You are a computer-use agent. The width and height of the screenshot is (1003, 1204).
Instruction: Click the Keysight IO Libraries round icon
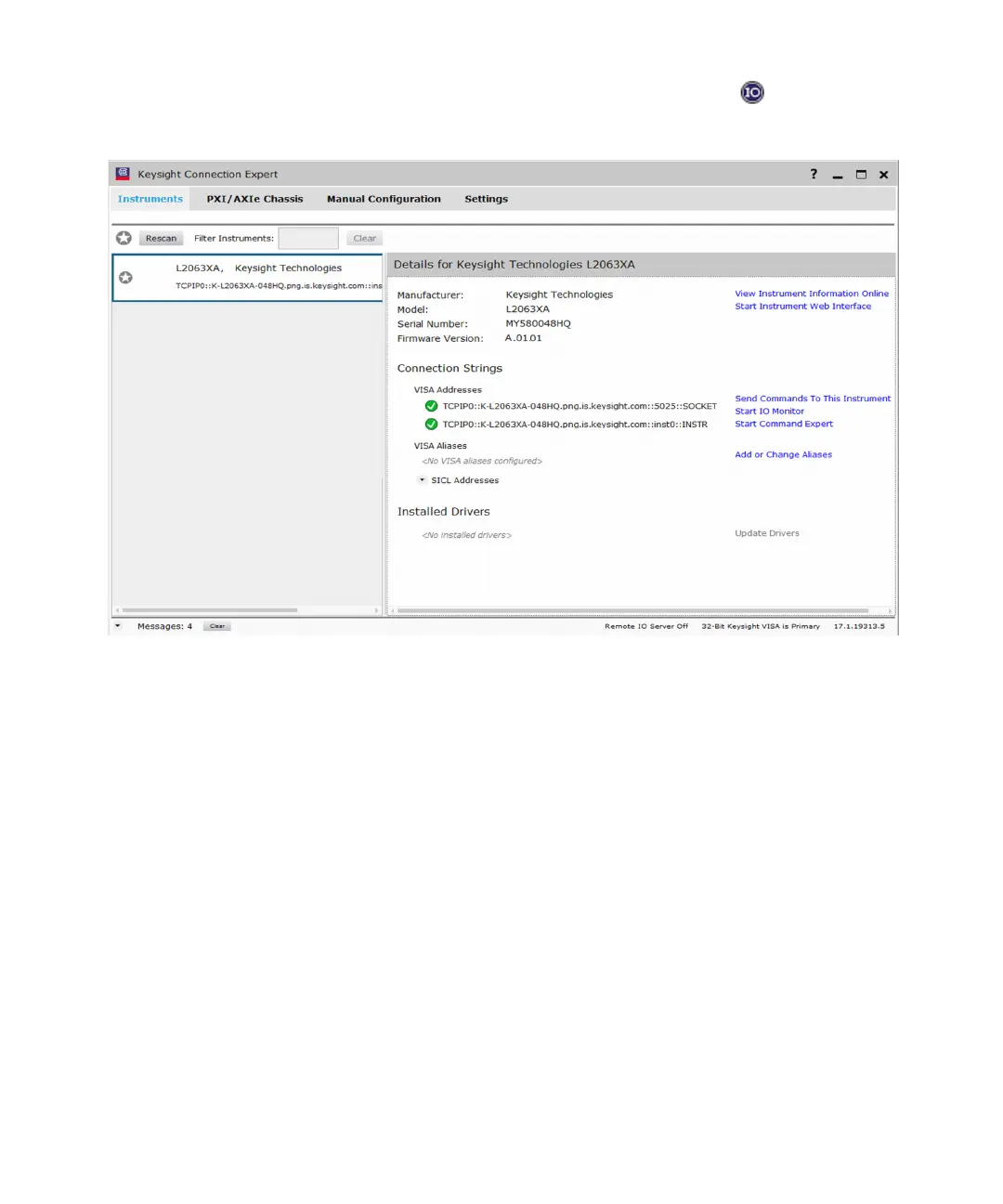click(752, 92)
